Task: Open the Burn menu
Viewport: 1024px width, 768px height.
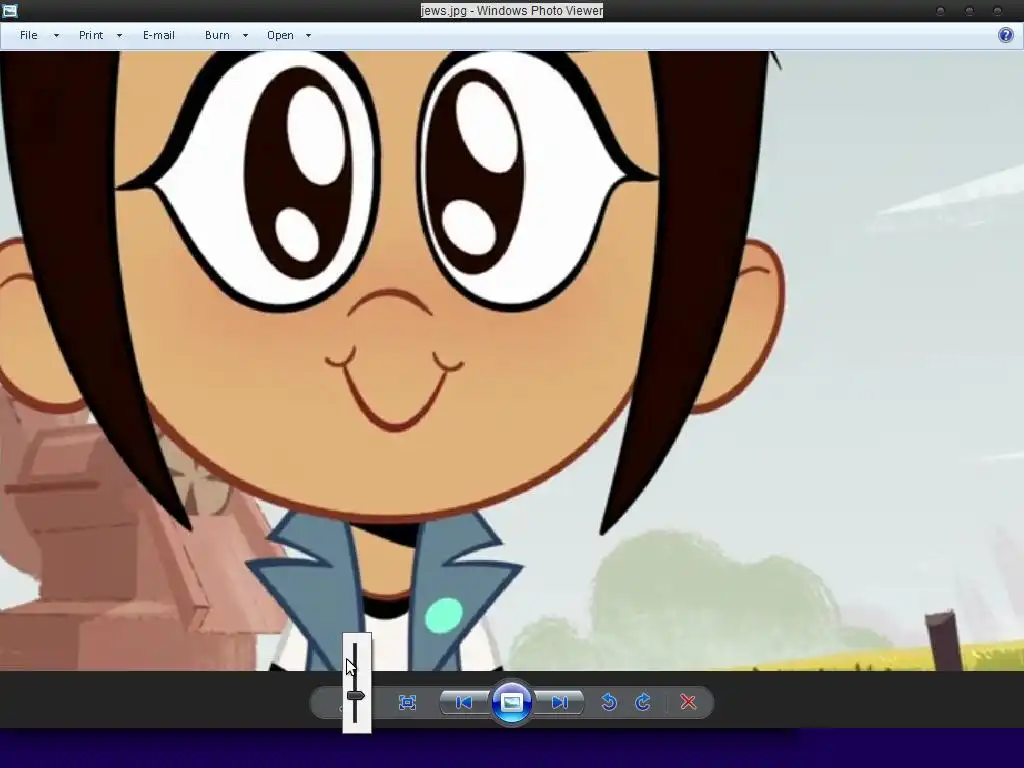Action: (217, 35)
